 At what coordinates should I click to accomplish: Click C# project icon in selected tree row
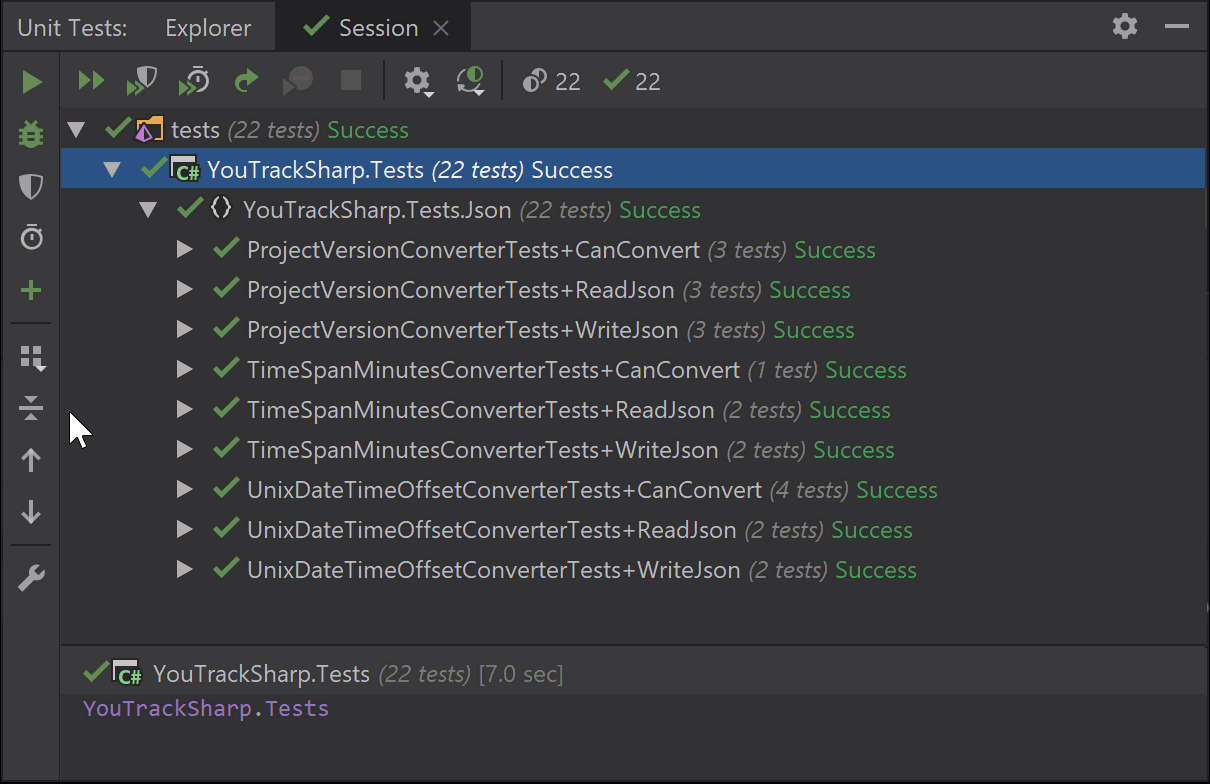click(185, 169)
